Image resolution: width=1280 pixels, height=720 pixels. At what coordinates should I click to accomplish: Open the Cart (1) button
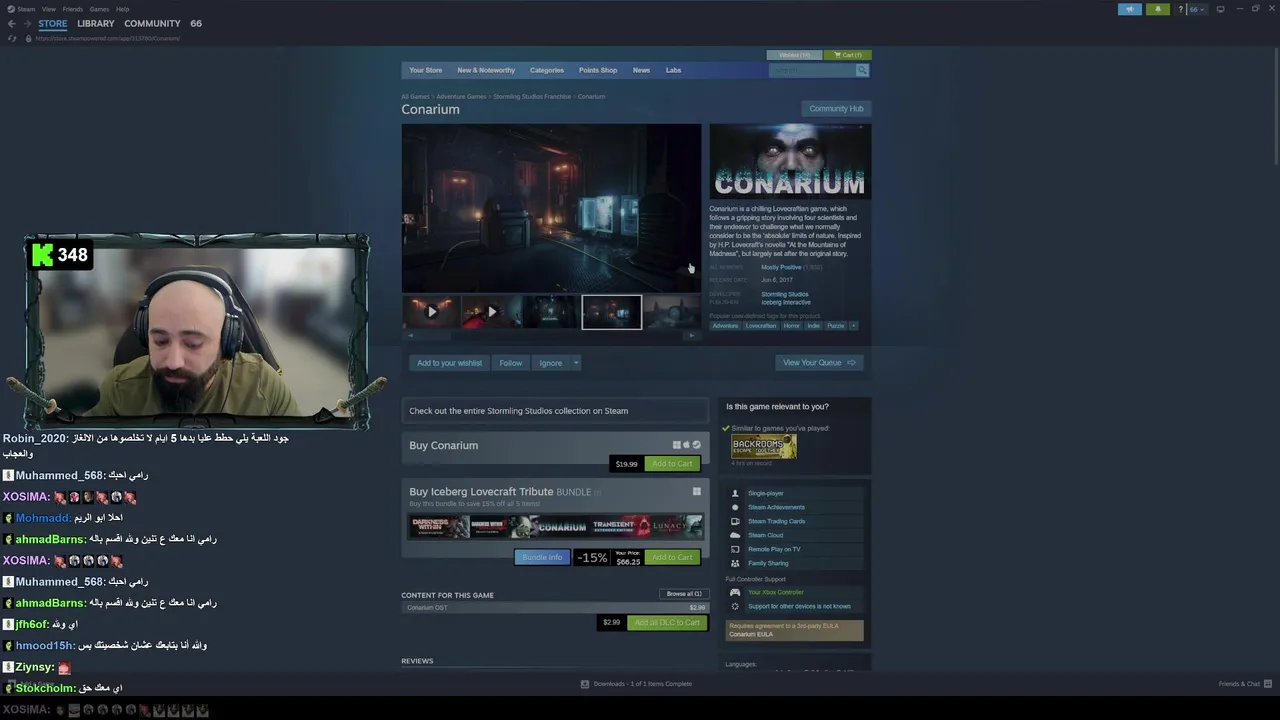[848, 55]
